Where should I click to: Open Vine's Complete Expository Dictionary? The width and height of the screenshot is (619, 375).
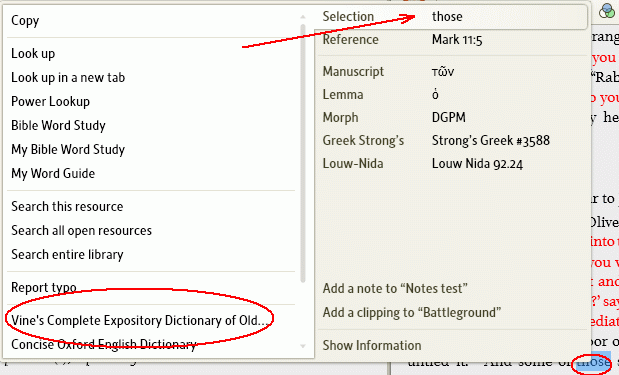pyautogui.click(x=139, y=321)
